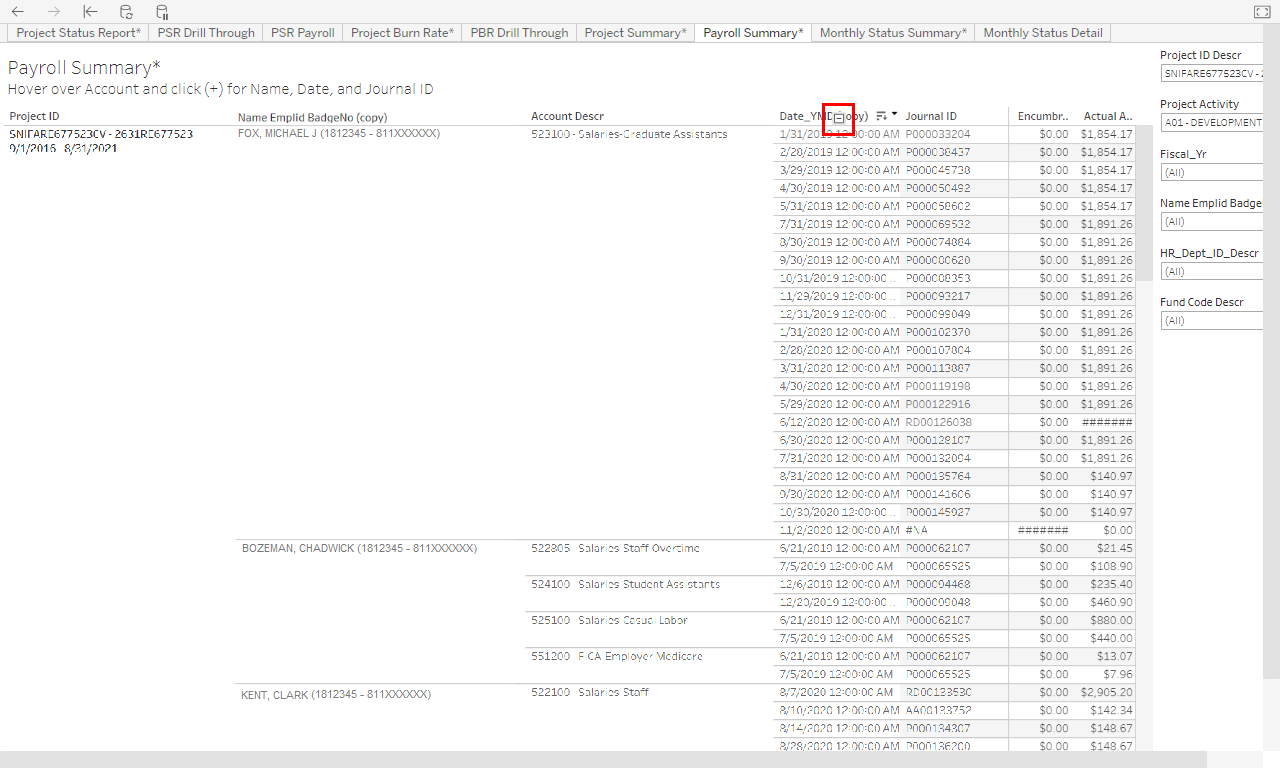Screen dimensions: 1280x768
Task: Click the #NA journal ID cell
Action: 918,530
